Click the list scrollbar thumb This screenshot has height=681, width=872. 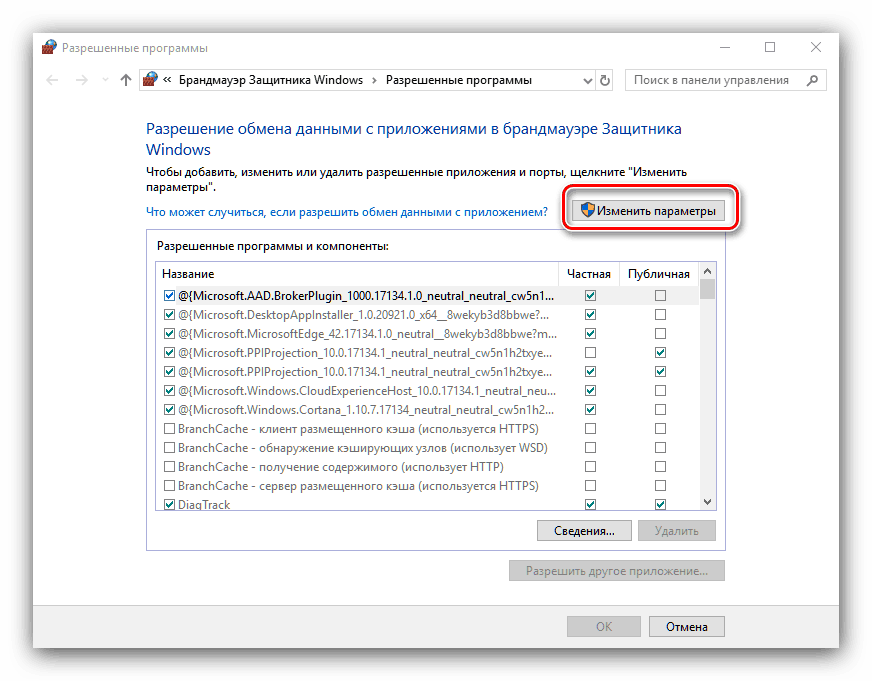(x=707, y=289)
